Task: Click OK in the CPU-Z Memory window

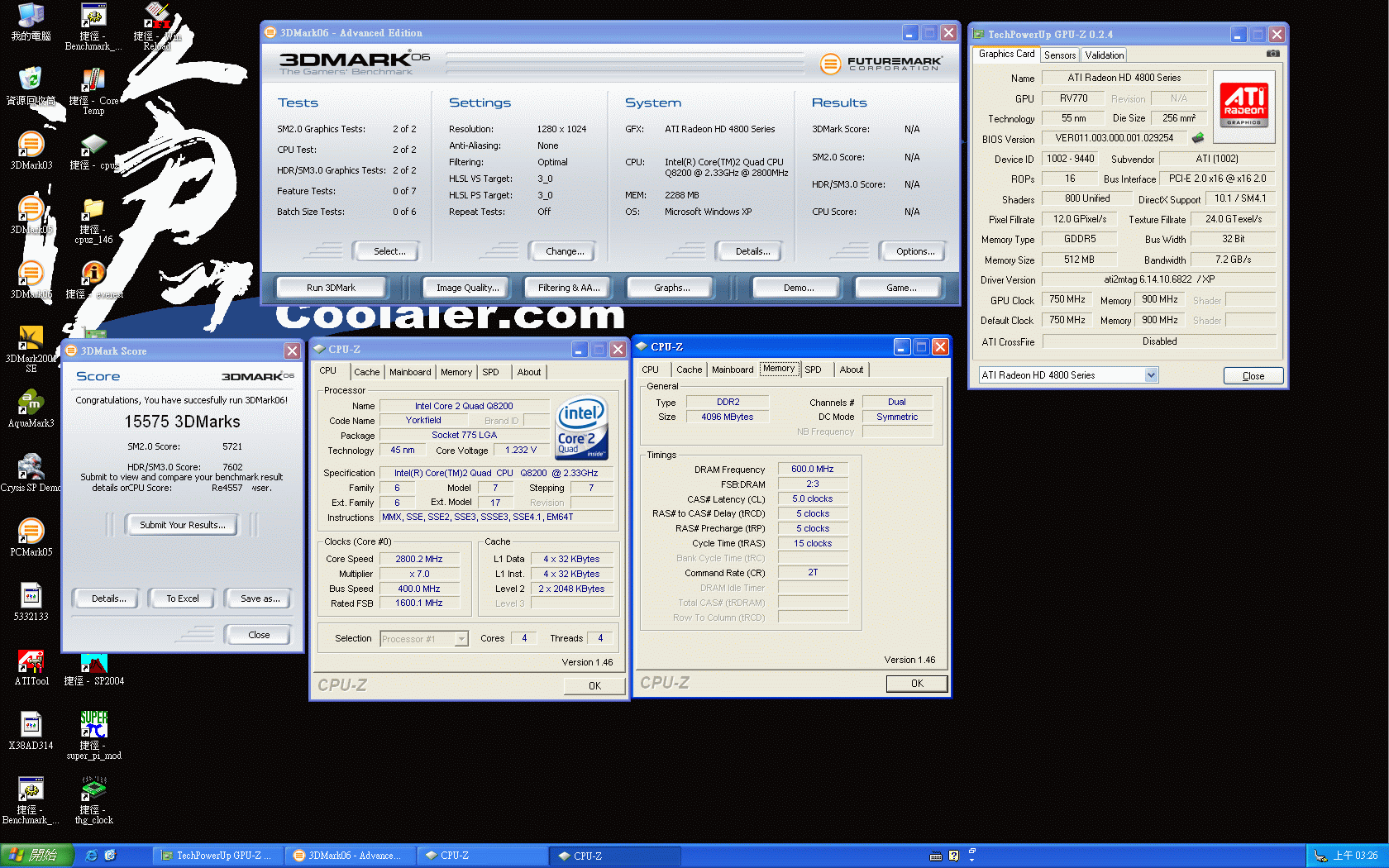Action: [x=917, y=684]
